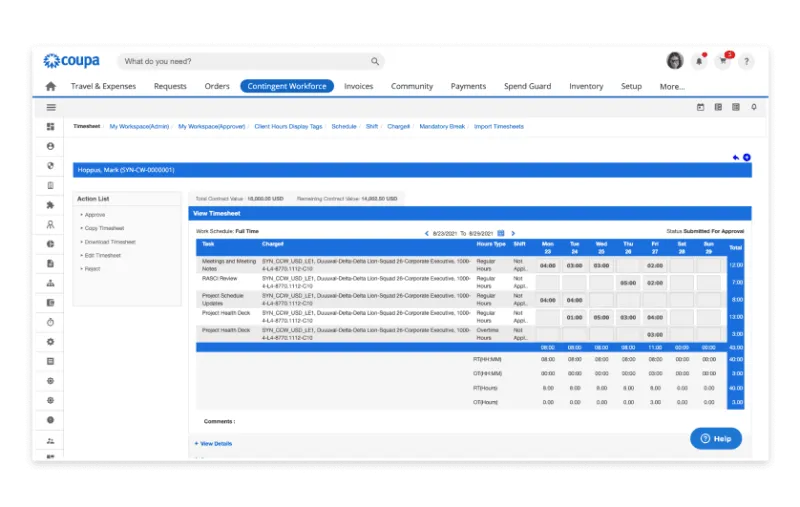The height and width of the screenshot is (507, 800).
Task: Toggle the hamburger sidebar menu
Action: 51,107
